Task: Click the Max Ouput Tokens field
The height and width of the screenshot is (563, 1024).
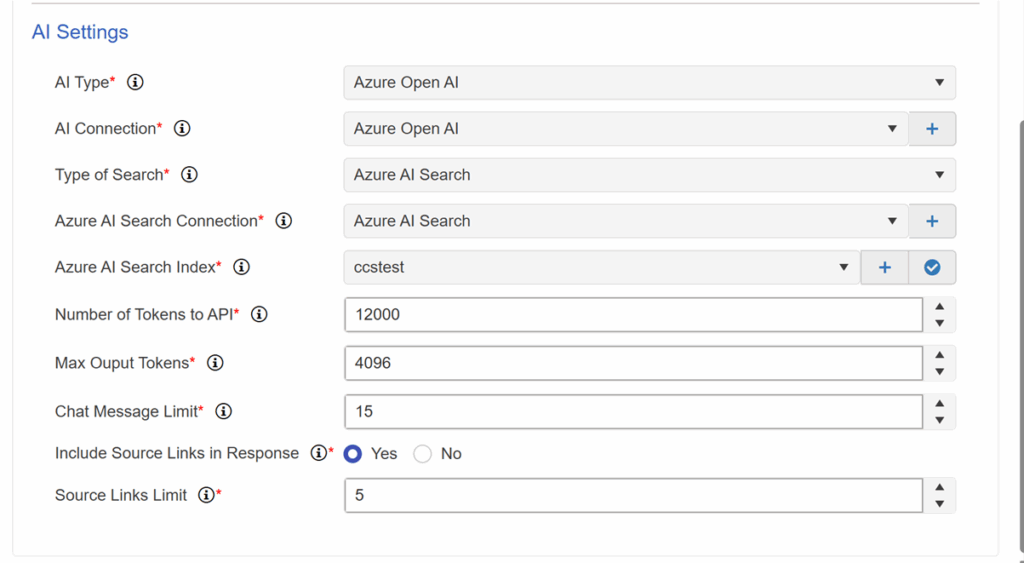Action: coord(633,363)
